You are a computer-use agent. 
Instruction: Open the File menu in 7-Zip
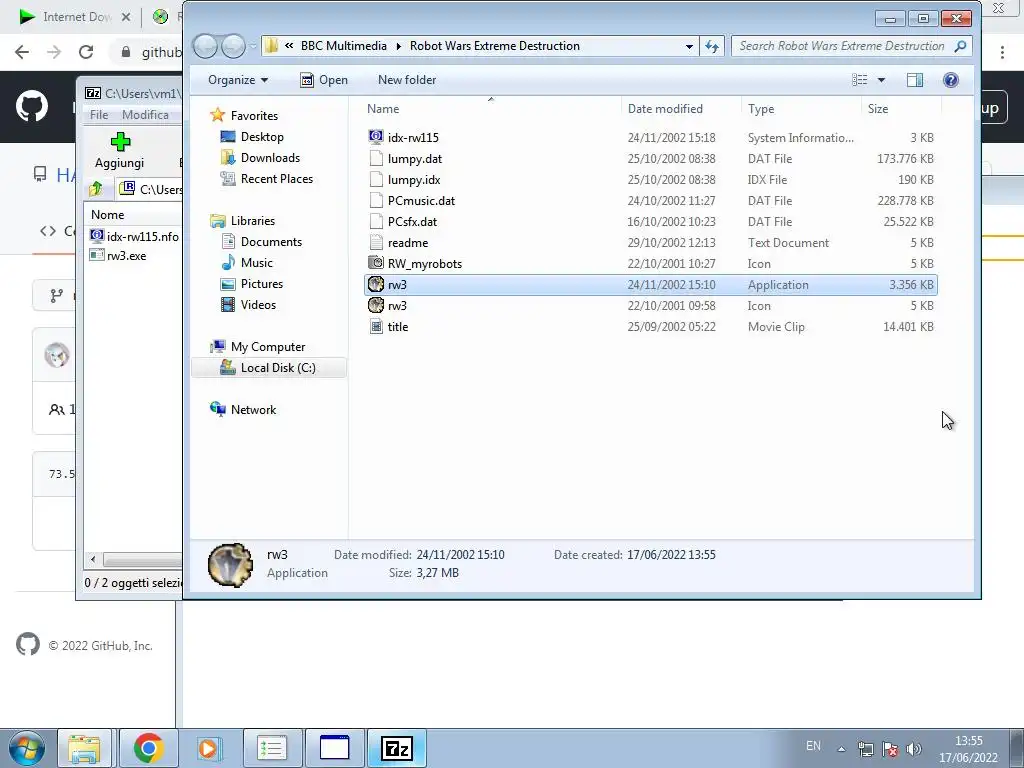tap(99, 115)
